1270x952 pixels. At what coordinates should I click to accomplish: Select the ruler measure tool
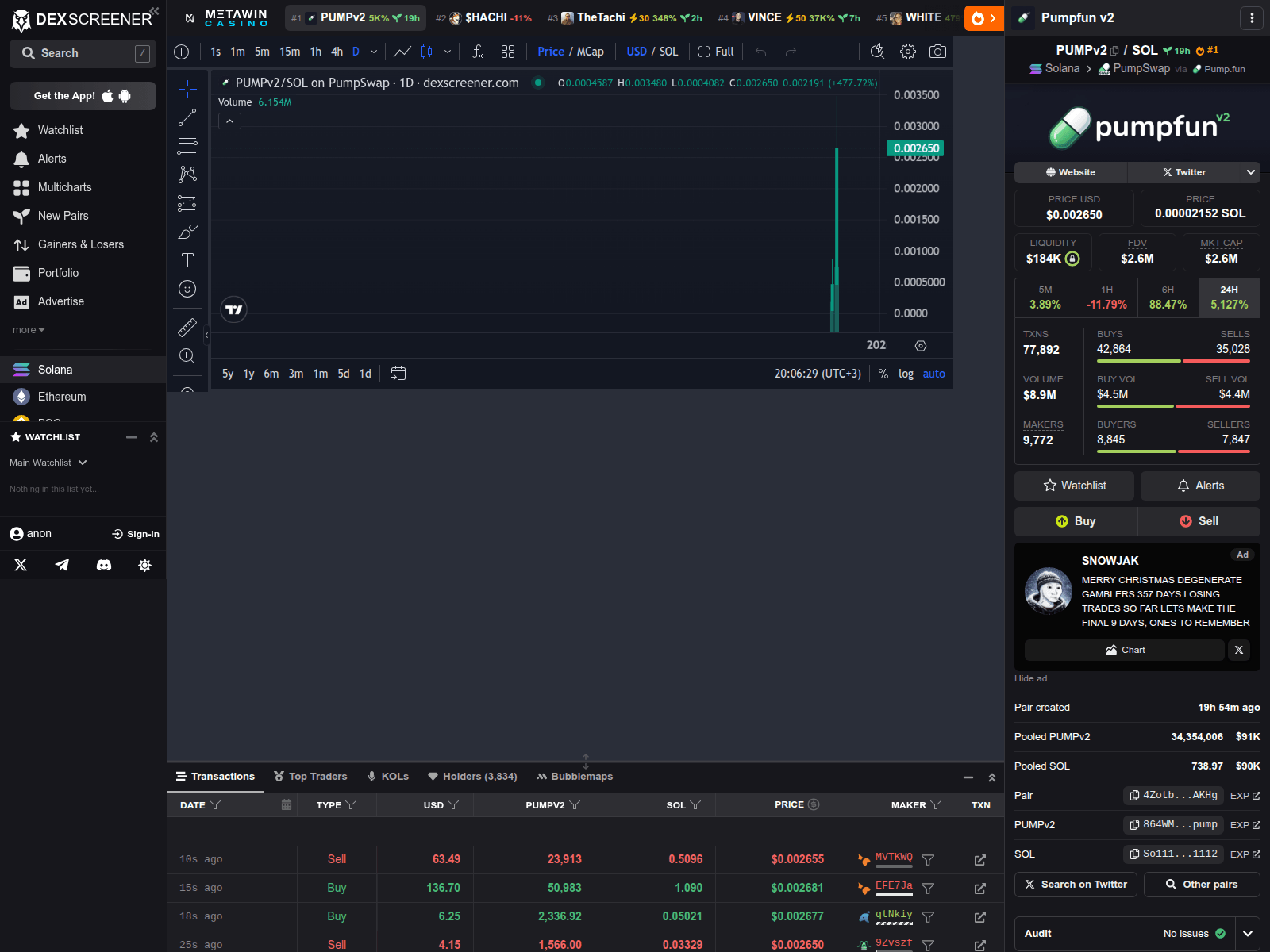coord(187,327)
